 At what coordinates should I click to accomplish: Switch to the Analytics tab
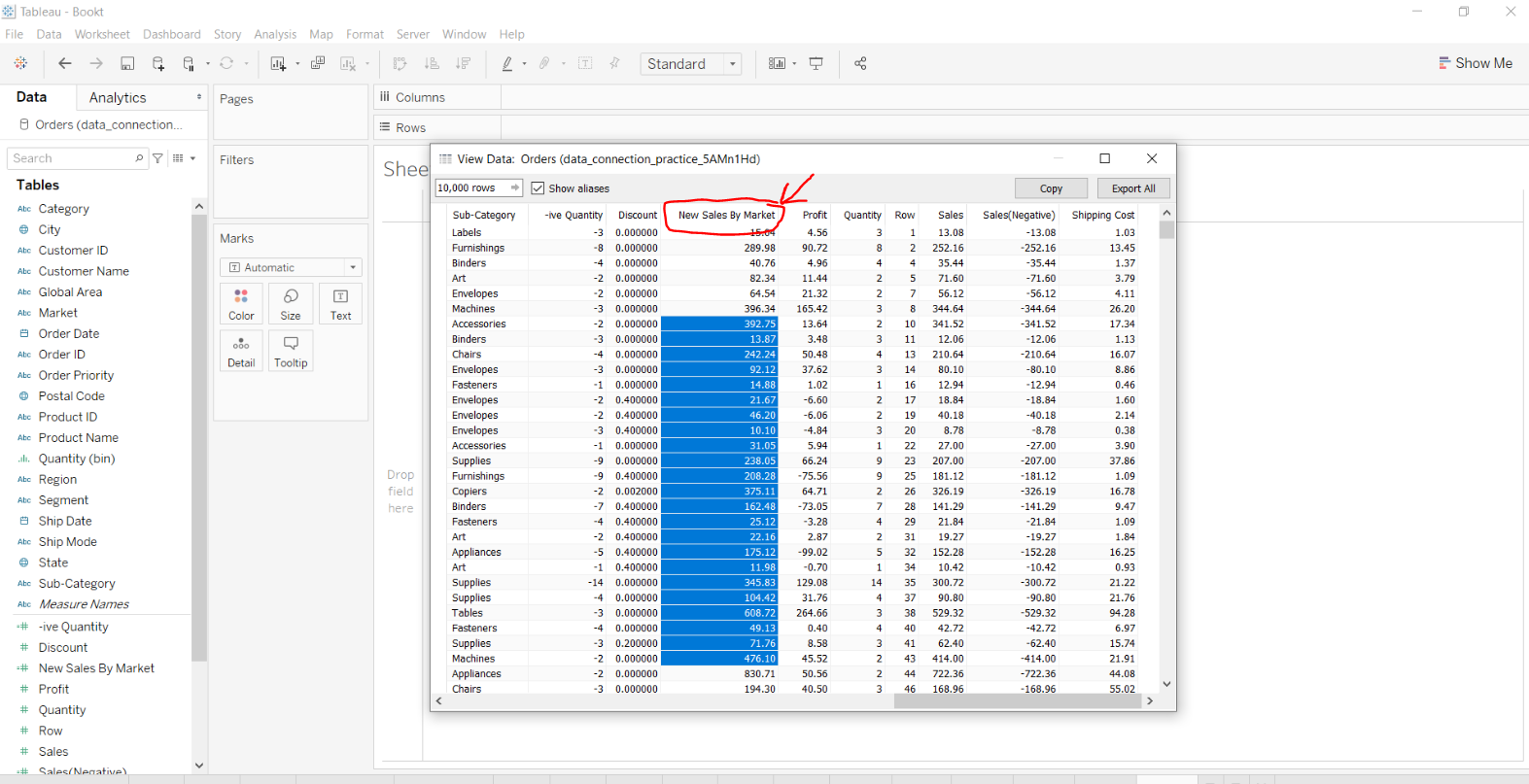click(x=118, y=97)
